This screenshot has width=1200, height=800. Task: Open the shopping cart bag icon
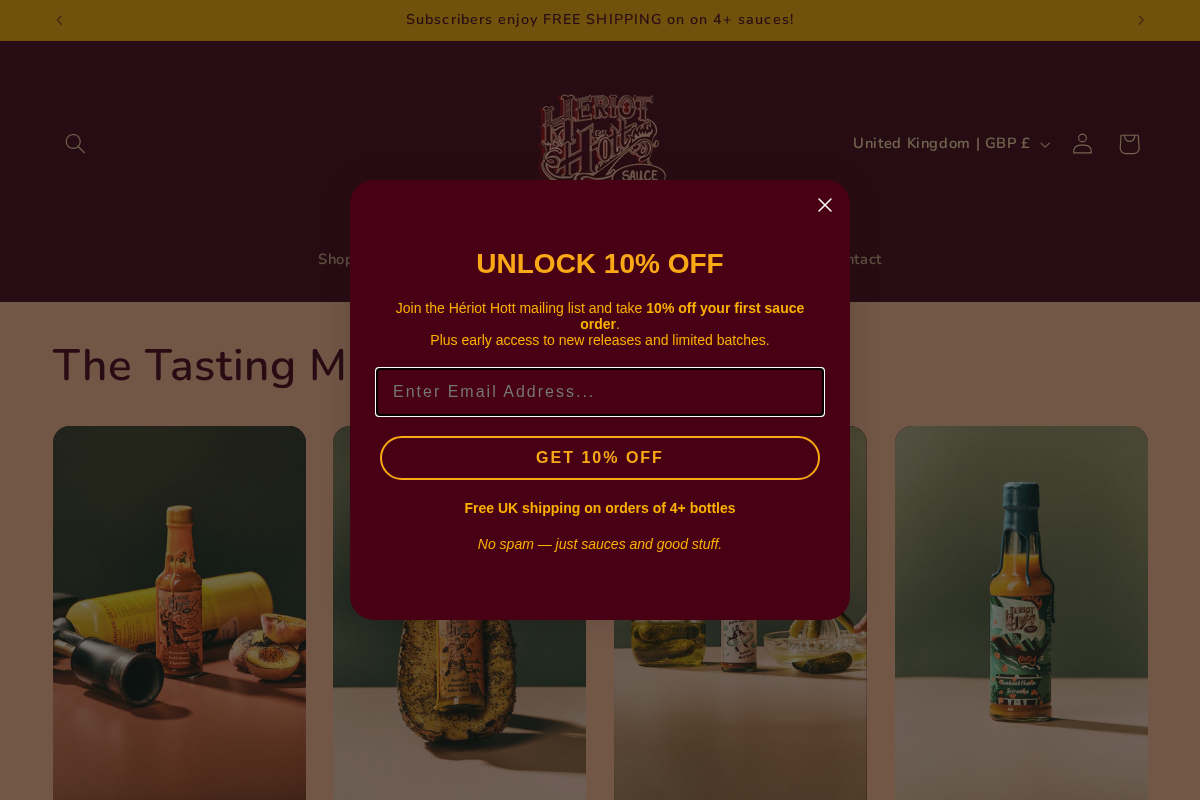pyautogui.click(x=1129, y=144)
